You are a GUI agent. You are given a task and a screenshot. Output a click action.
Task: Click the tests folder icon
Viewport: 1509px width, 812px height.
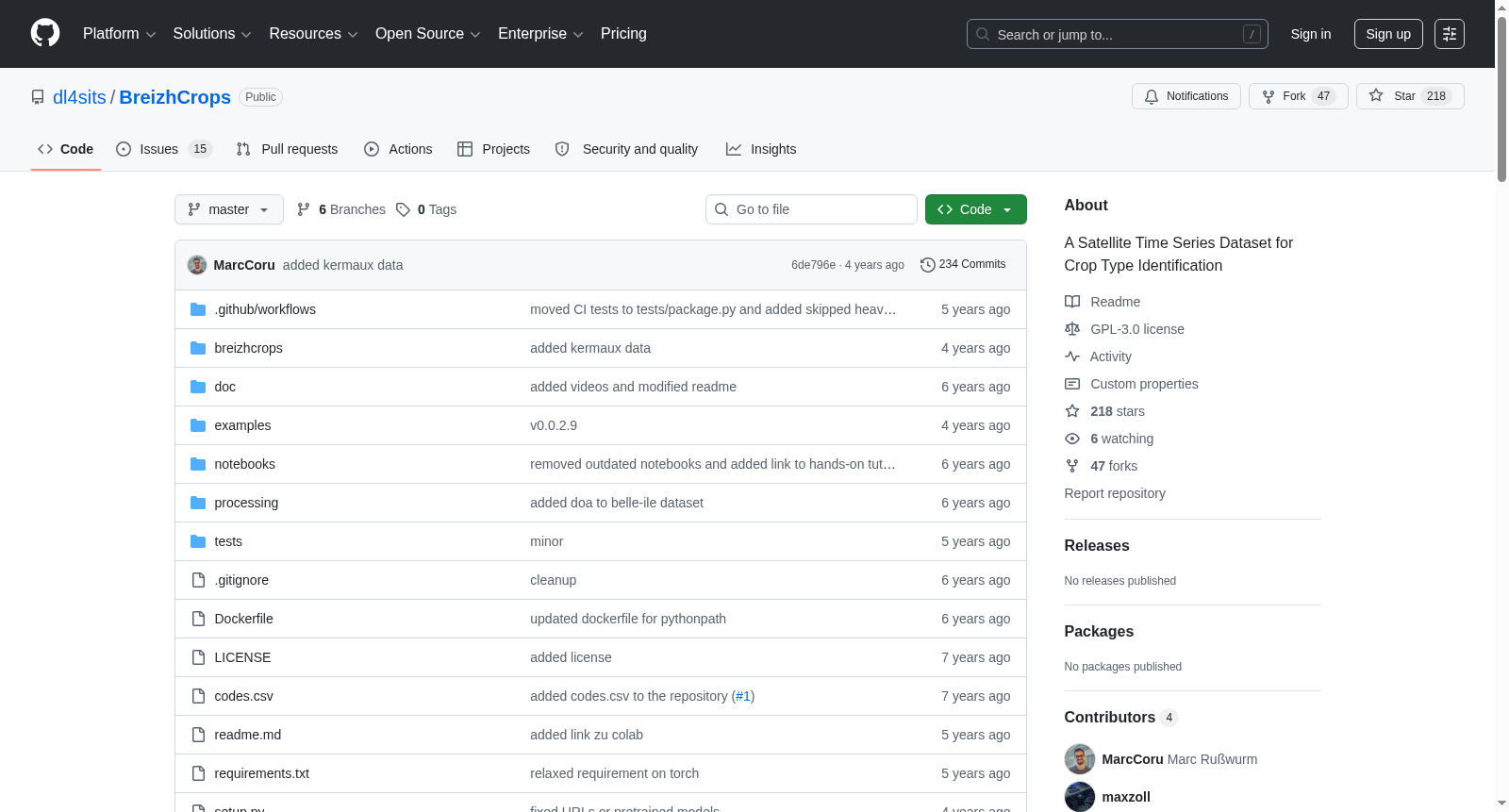point(198,541)
